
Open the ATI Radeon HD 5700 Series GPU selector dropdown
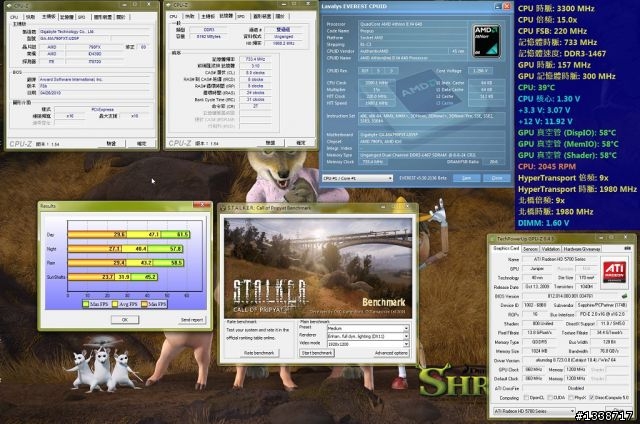[x=534, y=411]
